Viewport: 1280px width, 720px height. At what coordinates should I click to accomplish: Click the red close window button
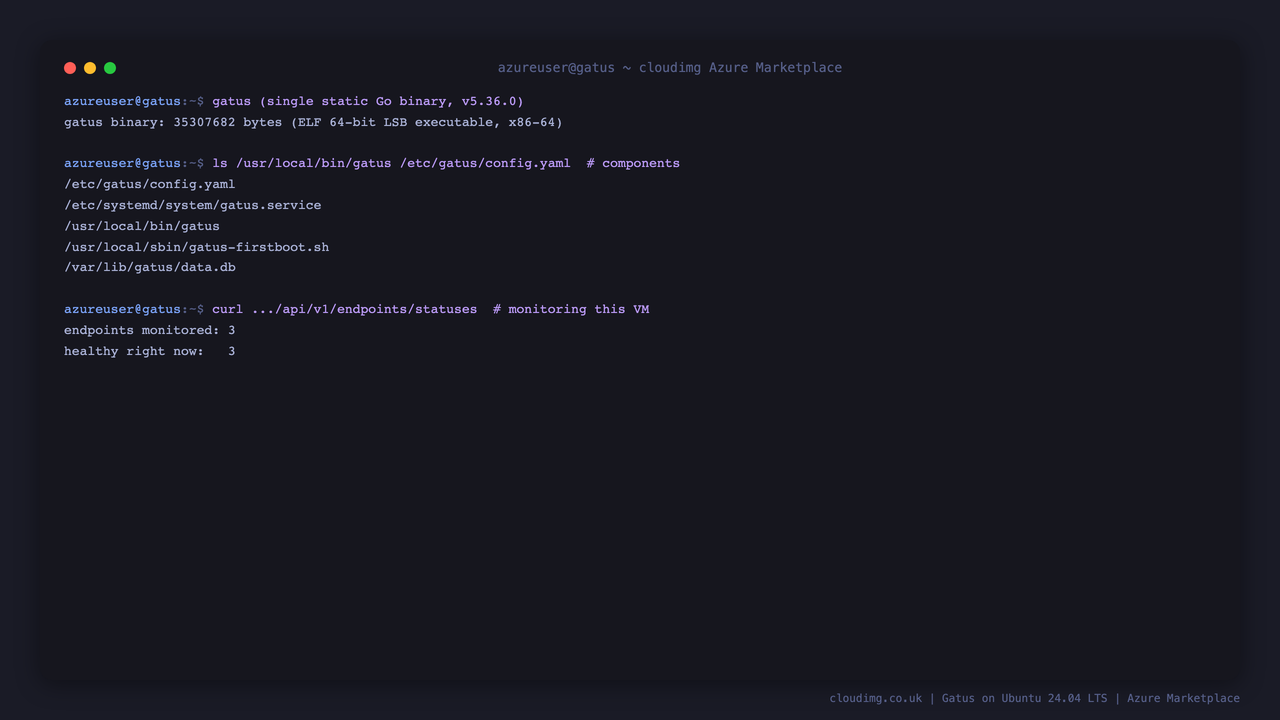[x=70, y=68]
